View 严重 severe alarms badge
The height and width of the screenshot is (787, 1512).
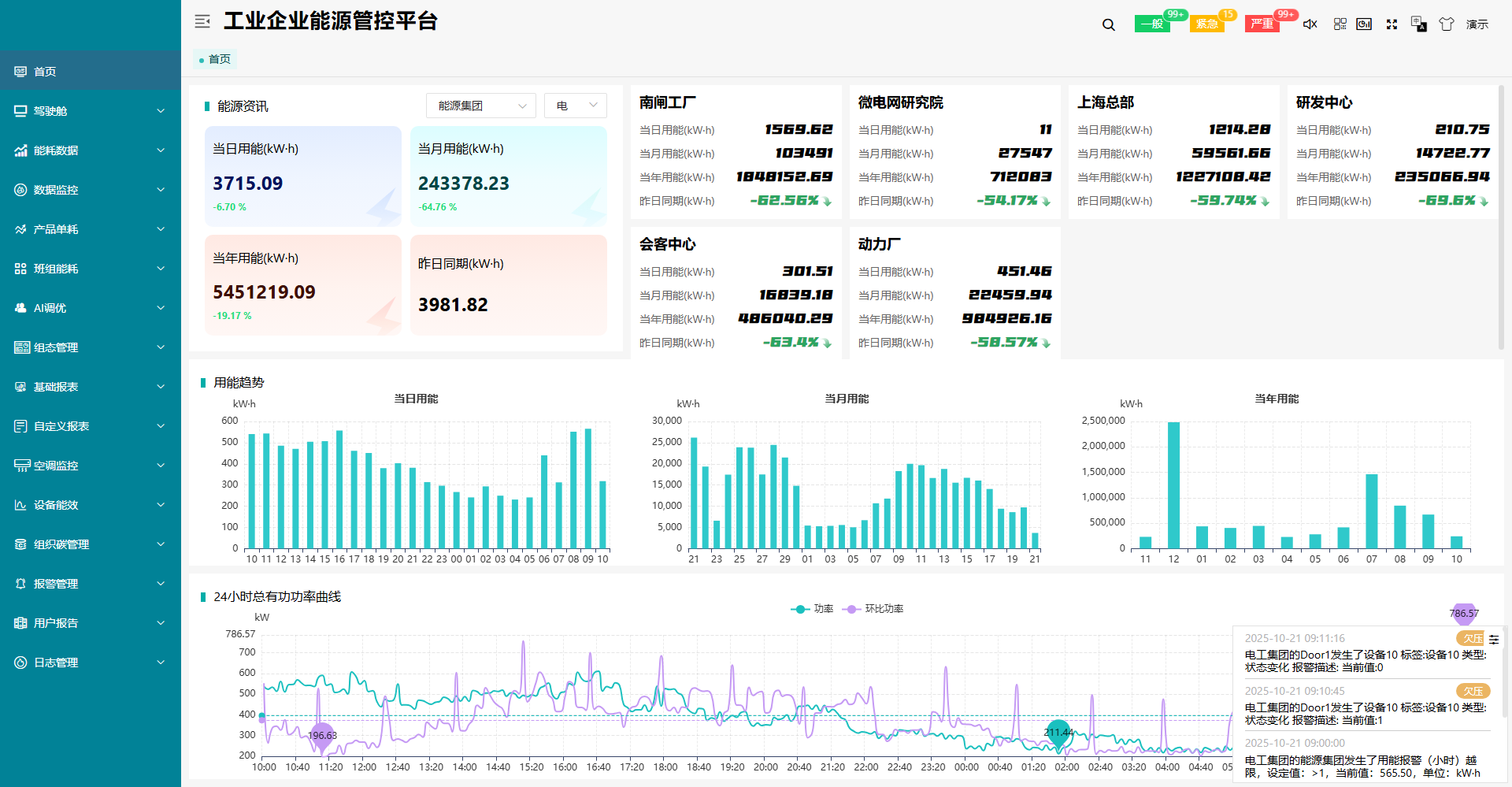1262,24
